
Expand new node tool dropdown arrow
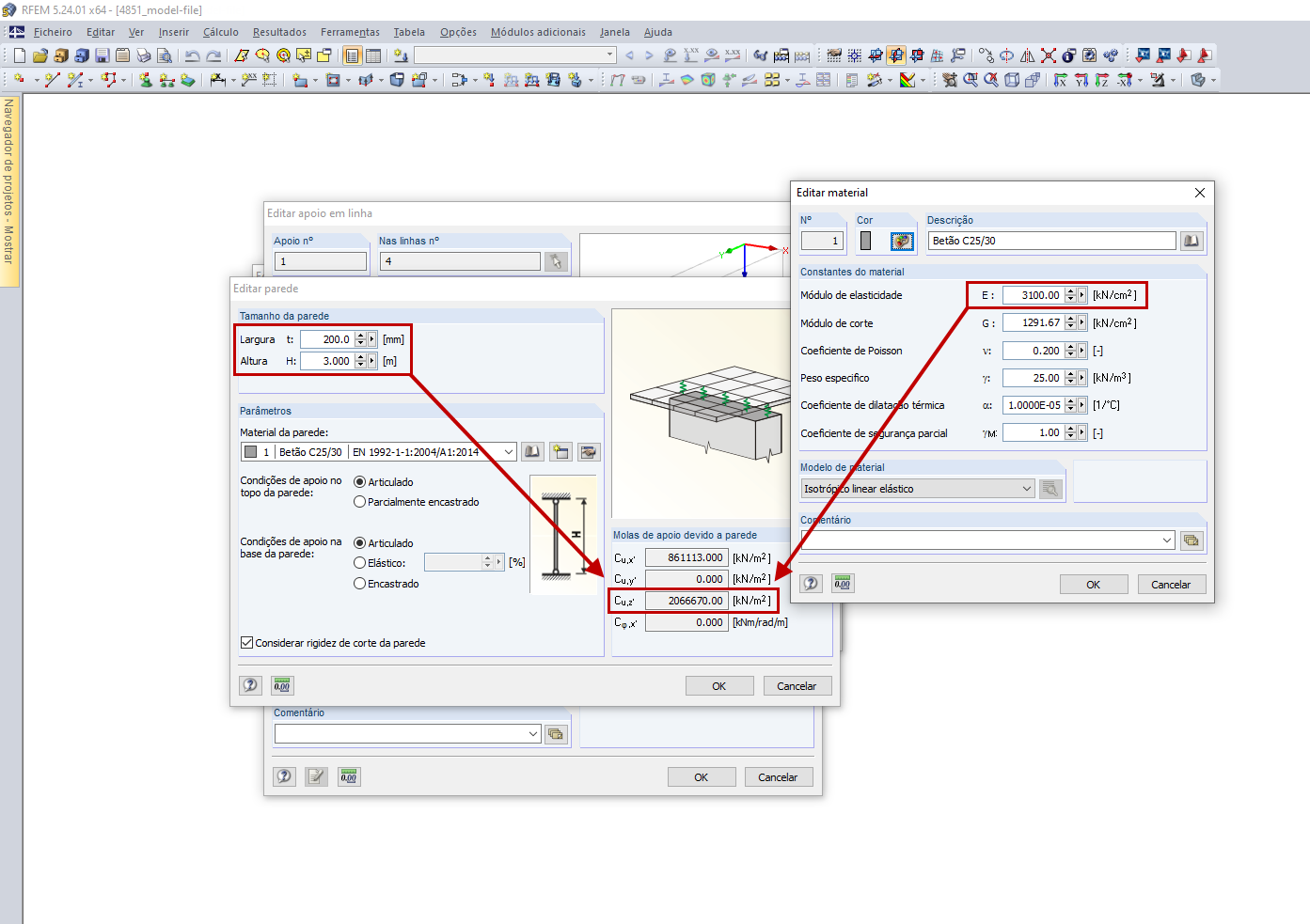tap(37, 80)
